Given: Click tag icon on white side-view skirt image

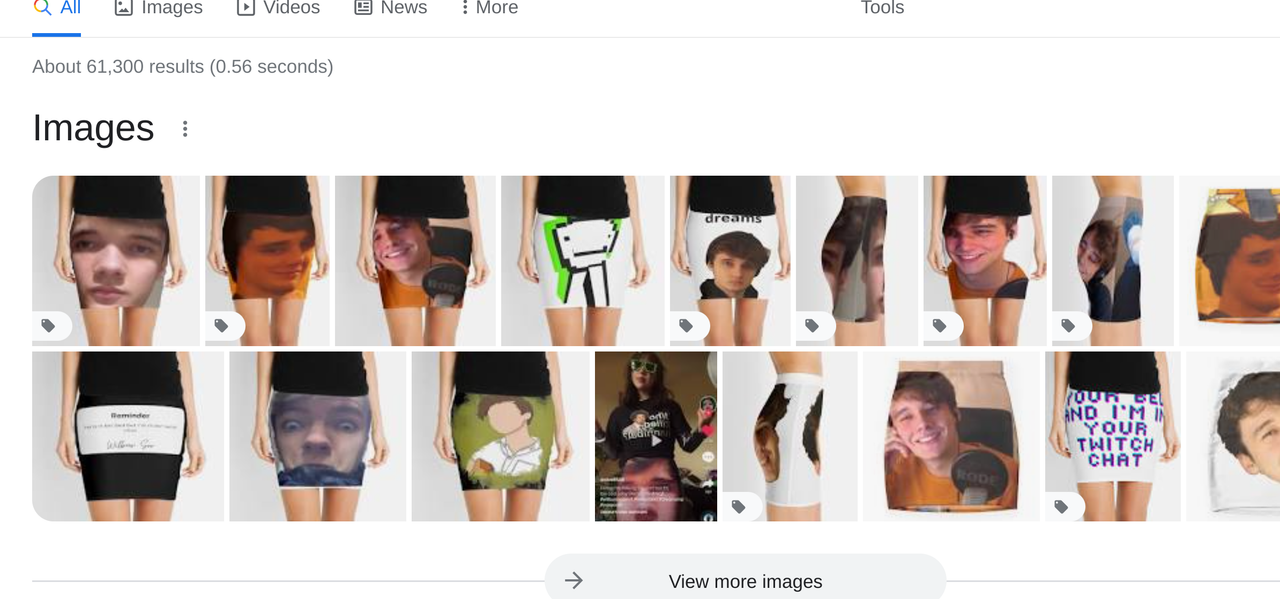Looking at the screenshot, I should pyautogui.click(x=738, y=507).
